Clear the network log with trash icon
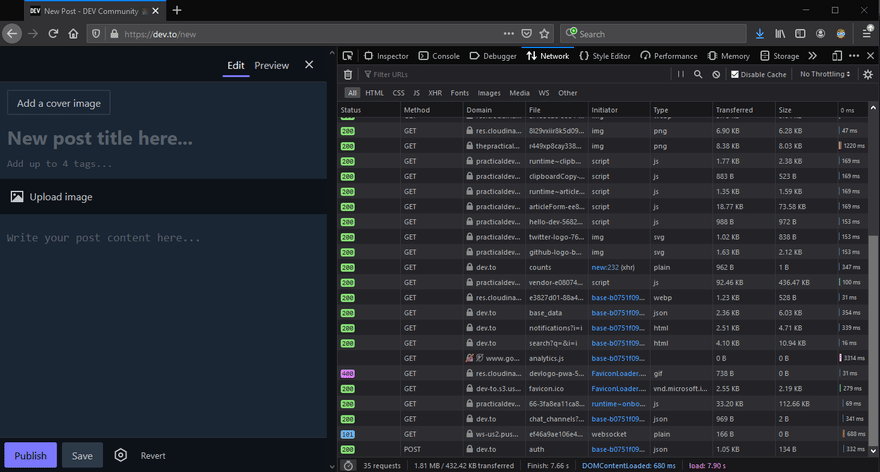Screen dimensions: 880x472 [x=348, y=74]
